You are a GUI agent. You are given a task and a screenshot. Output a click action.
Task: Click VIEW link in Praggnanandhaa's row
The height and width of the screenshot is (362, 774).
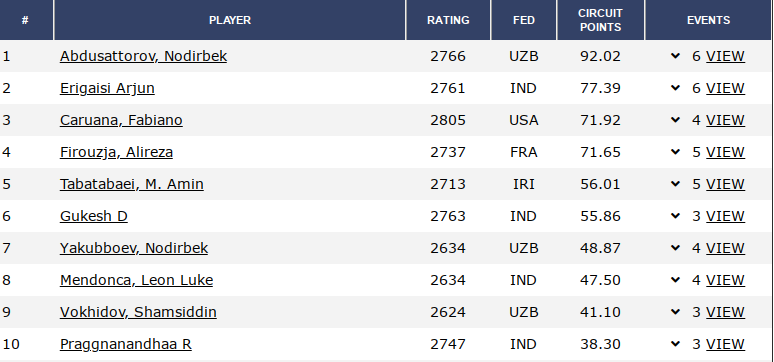click(725, 344)
